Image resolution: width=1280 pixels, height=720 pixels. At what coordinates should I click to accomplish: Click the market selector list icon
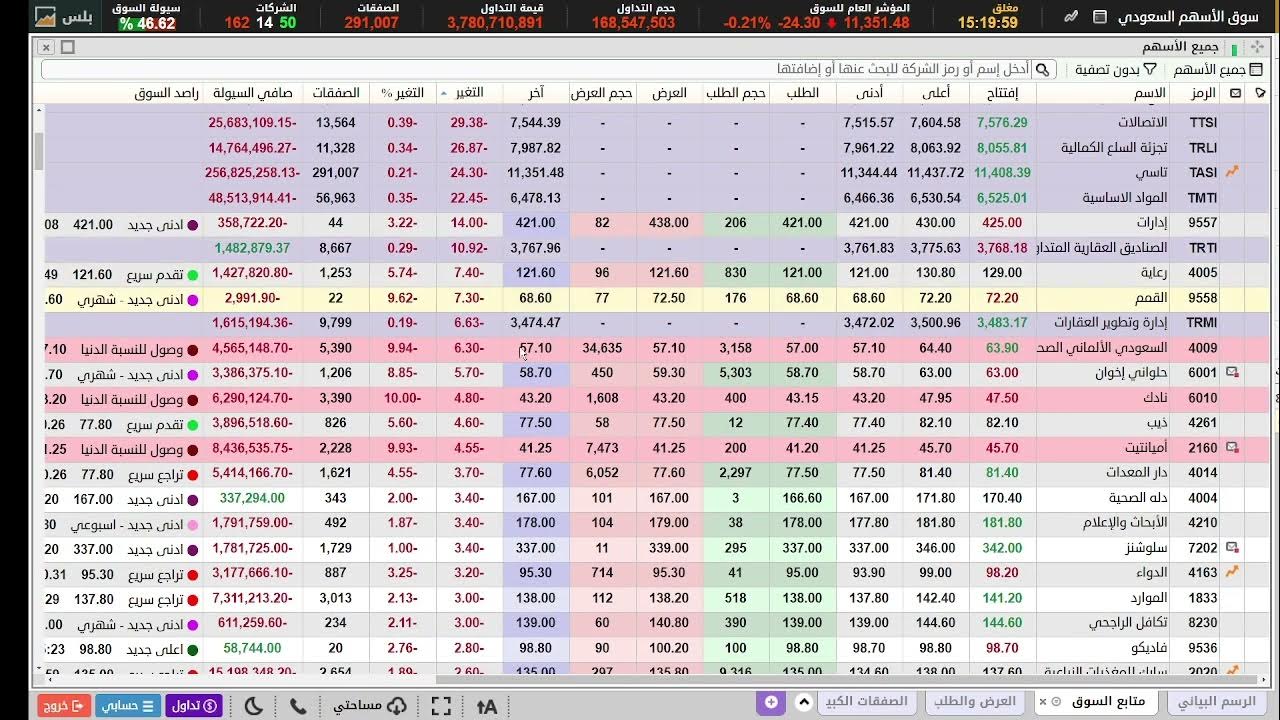[1100, 17]
